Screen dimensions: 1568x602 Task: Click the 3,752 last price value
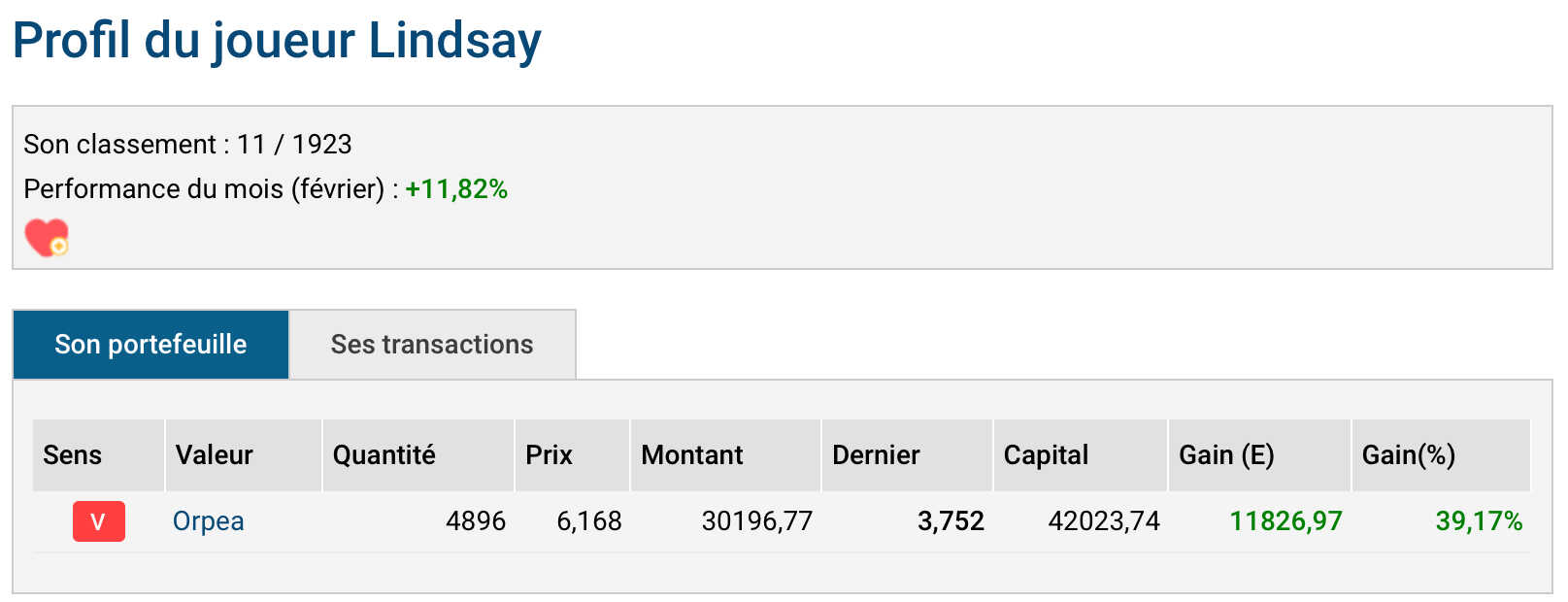(951, 521)
